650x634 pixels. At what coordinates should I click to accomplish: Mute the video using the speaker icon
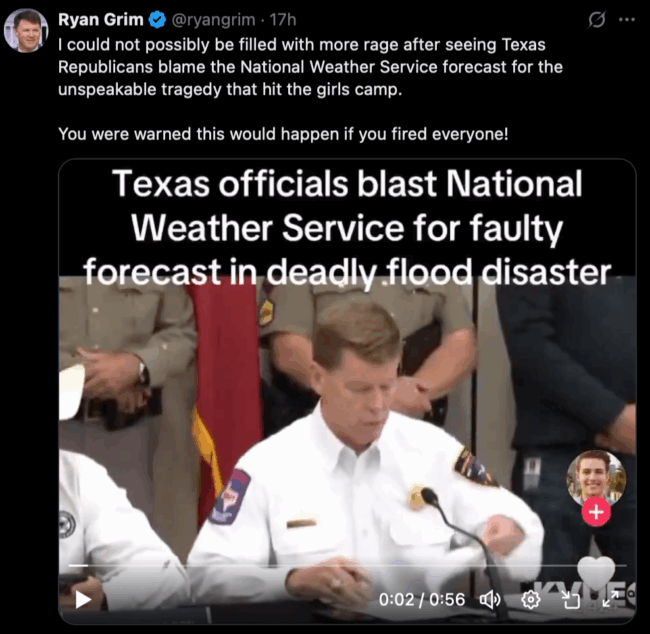tap(490, 600)
